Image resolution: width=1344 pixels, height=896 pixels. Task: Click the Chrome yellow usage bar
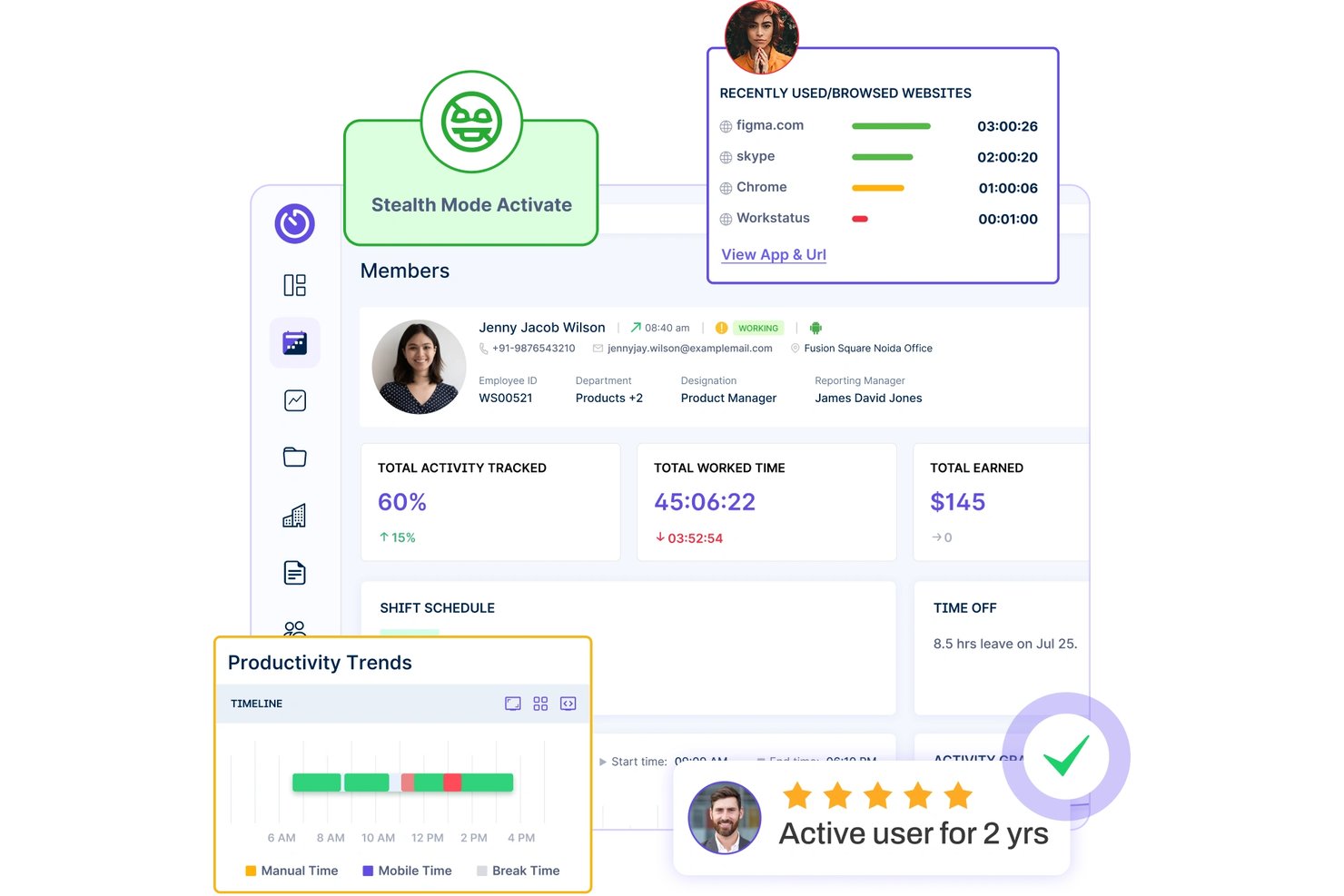[x=878, y=188]
